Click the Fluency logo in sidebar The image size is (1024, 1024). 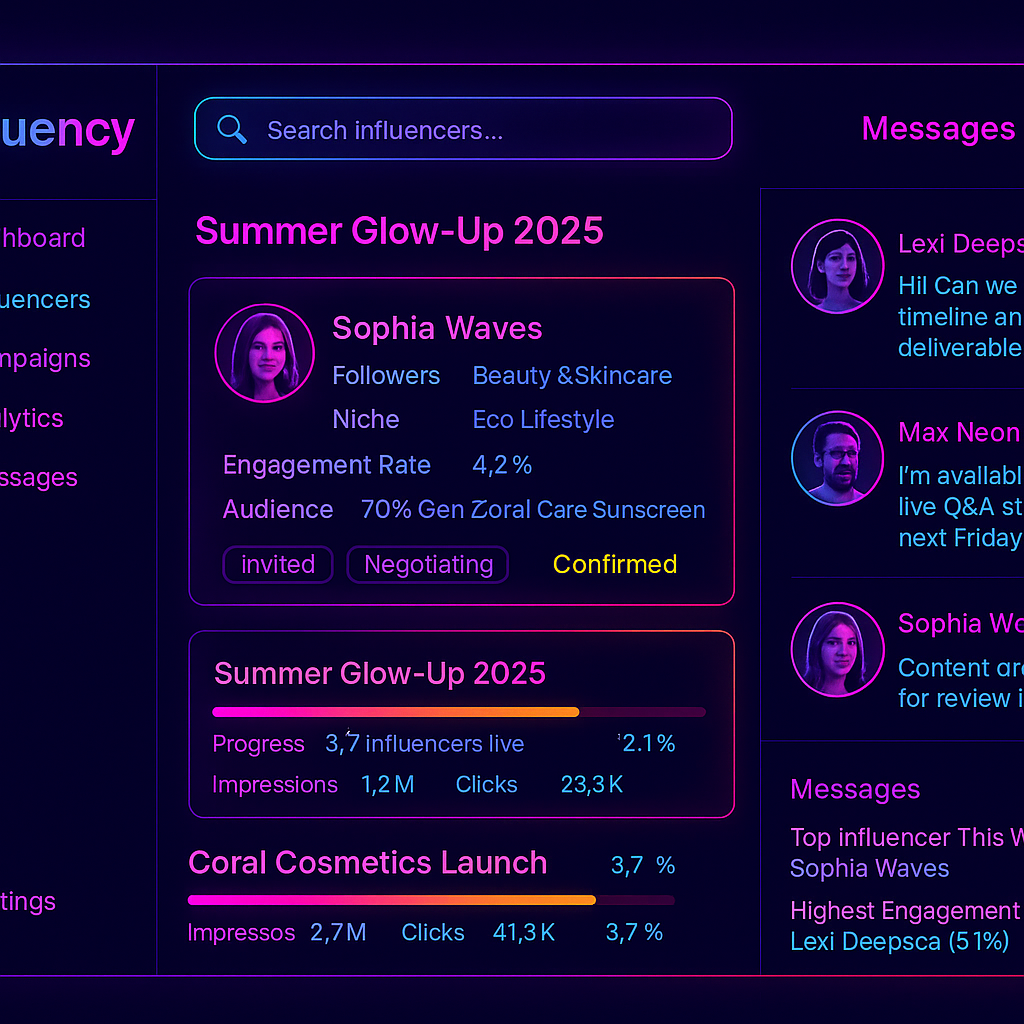68,131
